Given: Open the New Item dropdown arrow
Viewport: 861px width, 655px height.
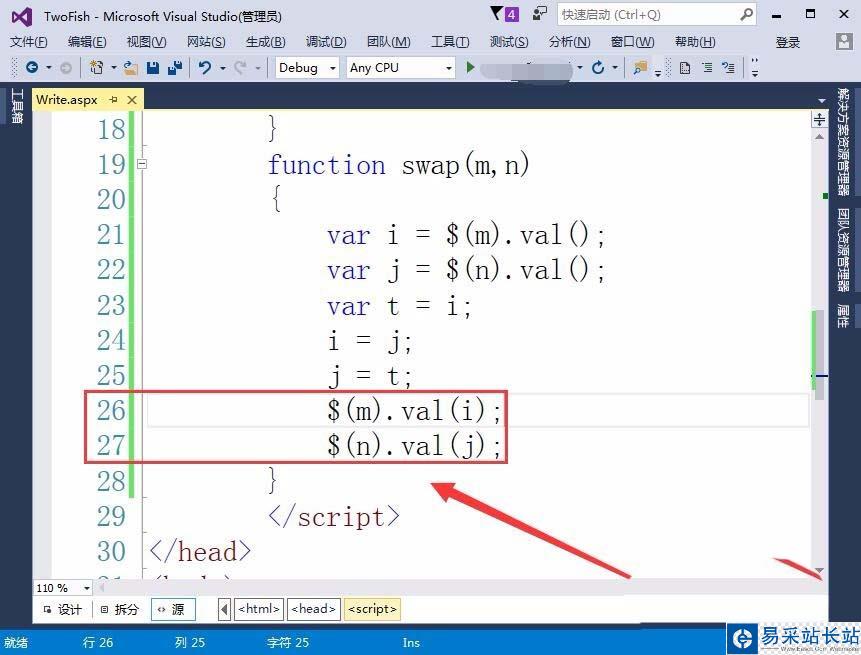Looking at the screenshot, I should tap(114, 68).
